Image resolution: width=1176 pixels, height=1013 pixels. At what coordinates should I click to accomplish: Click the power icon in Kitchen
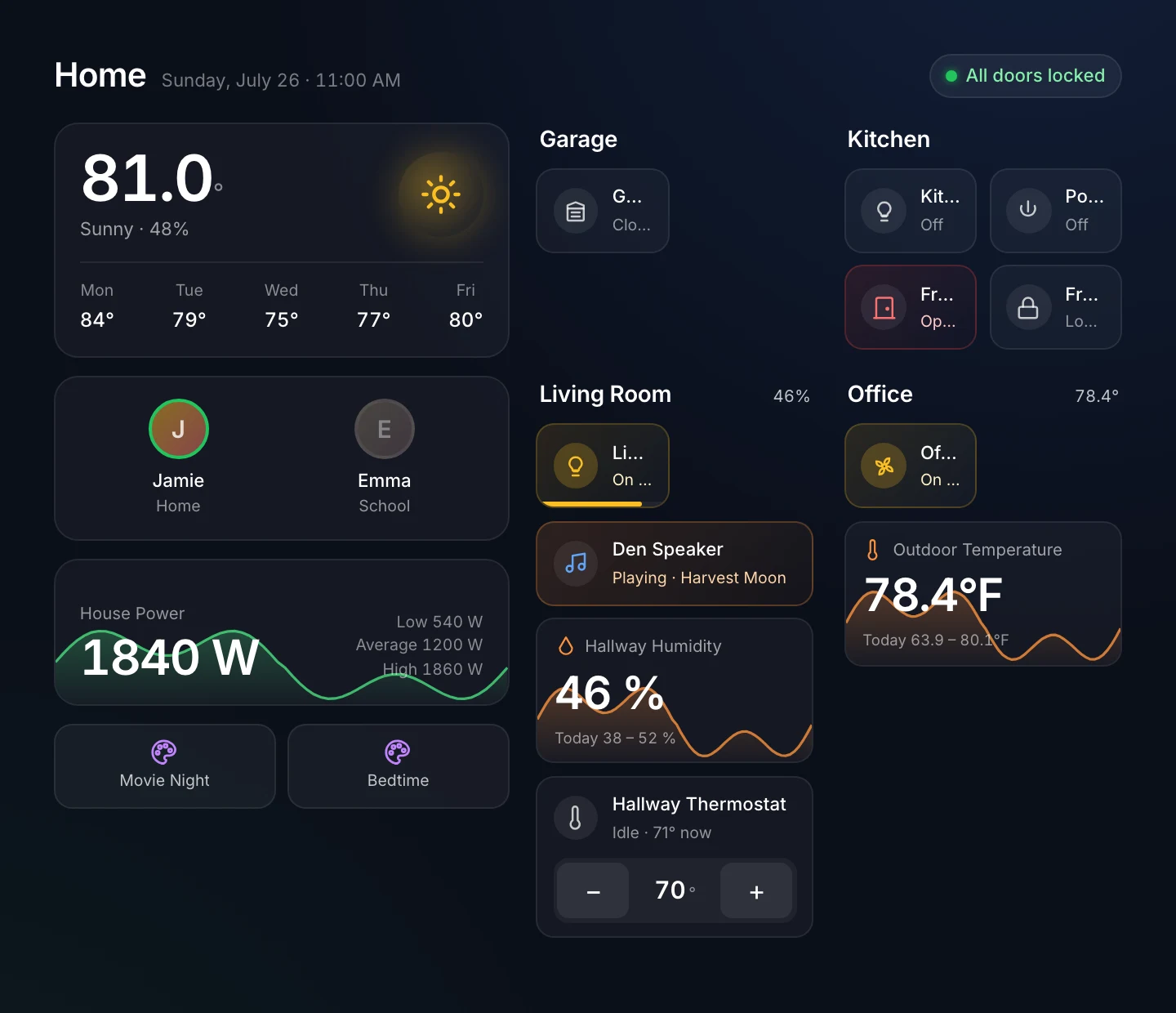[1028, 210]
